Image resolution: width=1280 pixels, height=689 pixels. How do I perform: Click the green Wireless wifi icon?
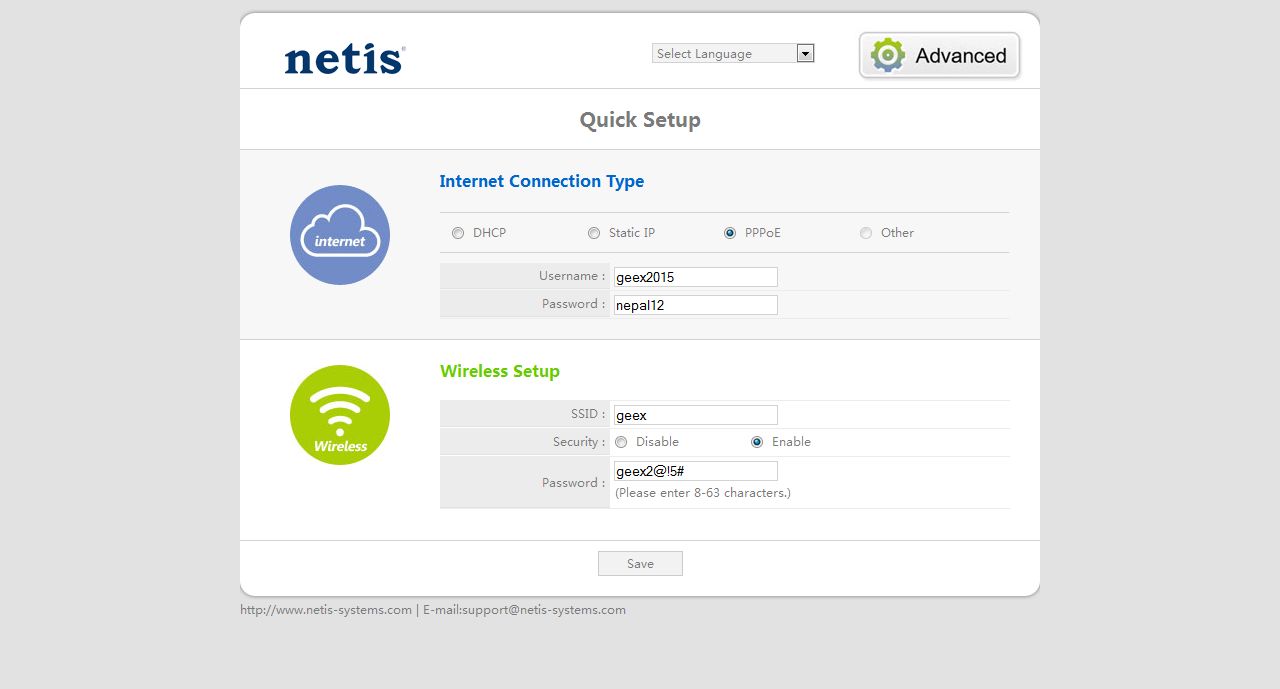click(340, 415)
